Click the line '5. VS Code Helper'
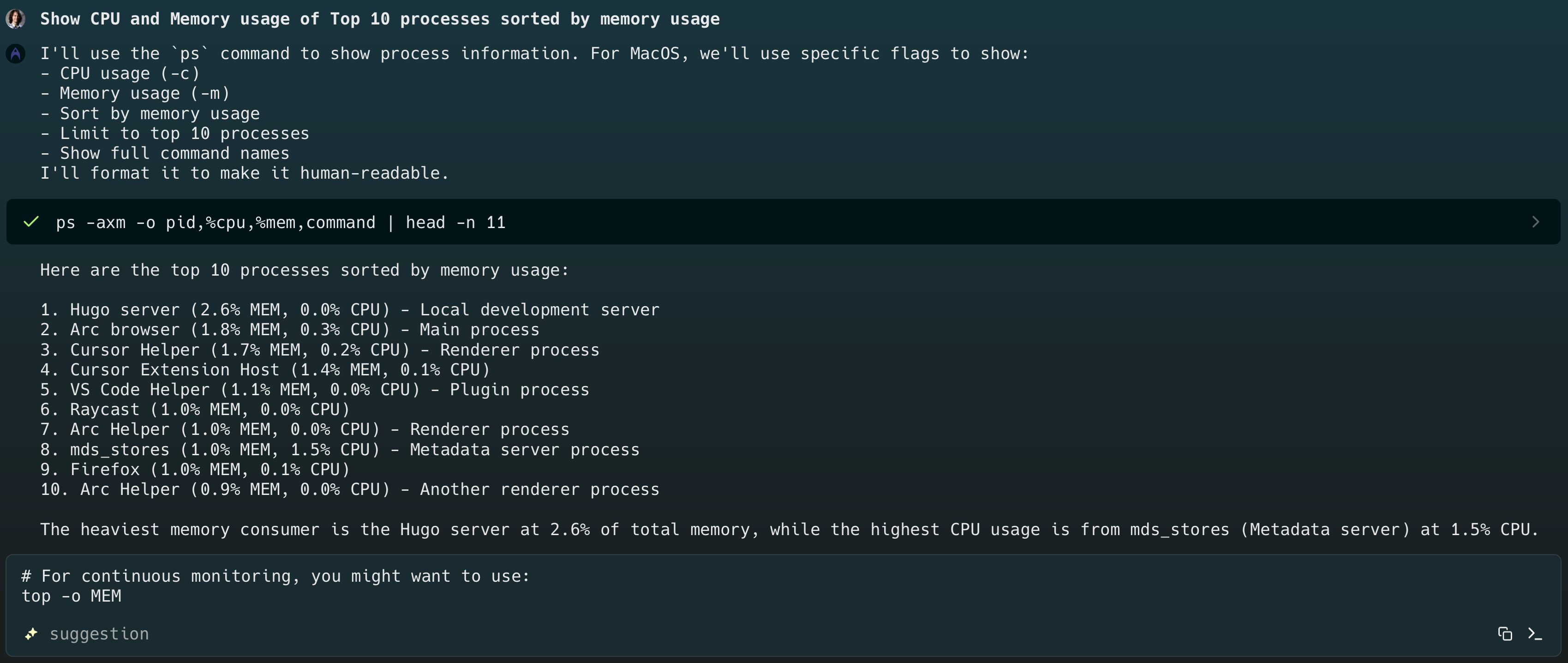 (315, 390)
